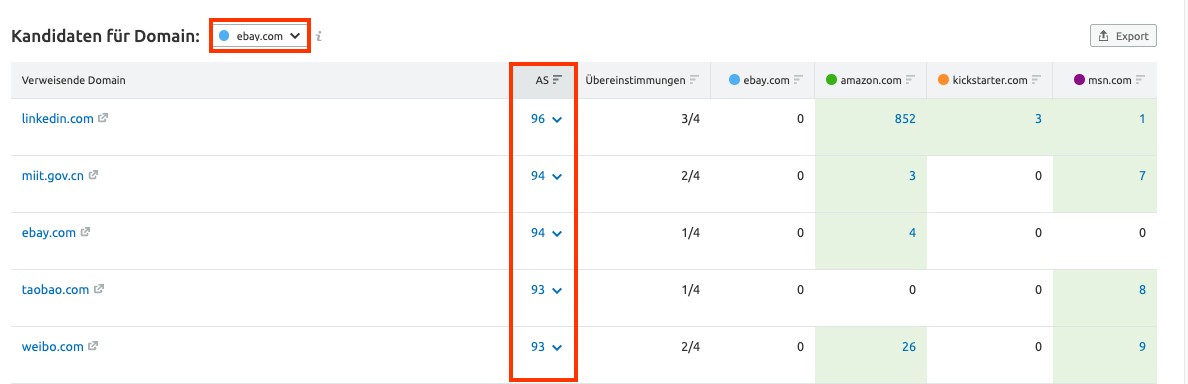Click msn.com column header label
The height and width of the screenshot is (384, 1188).
[1111, 80]
